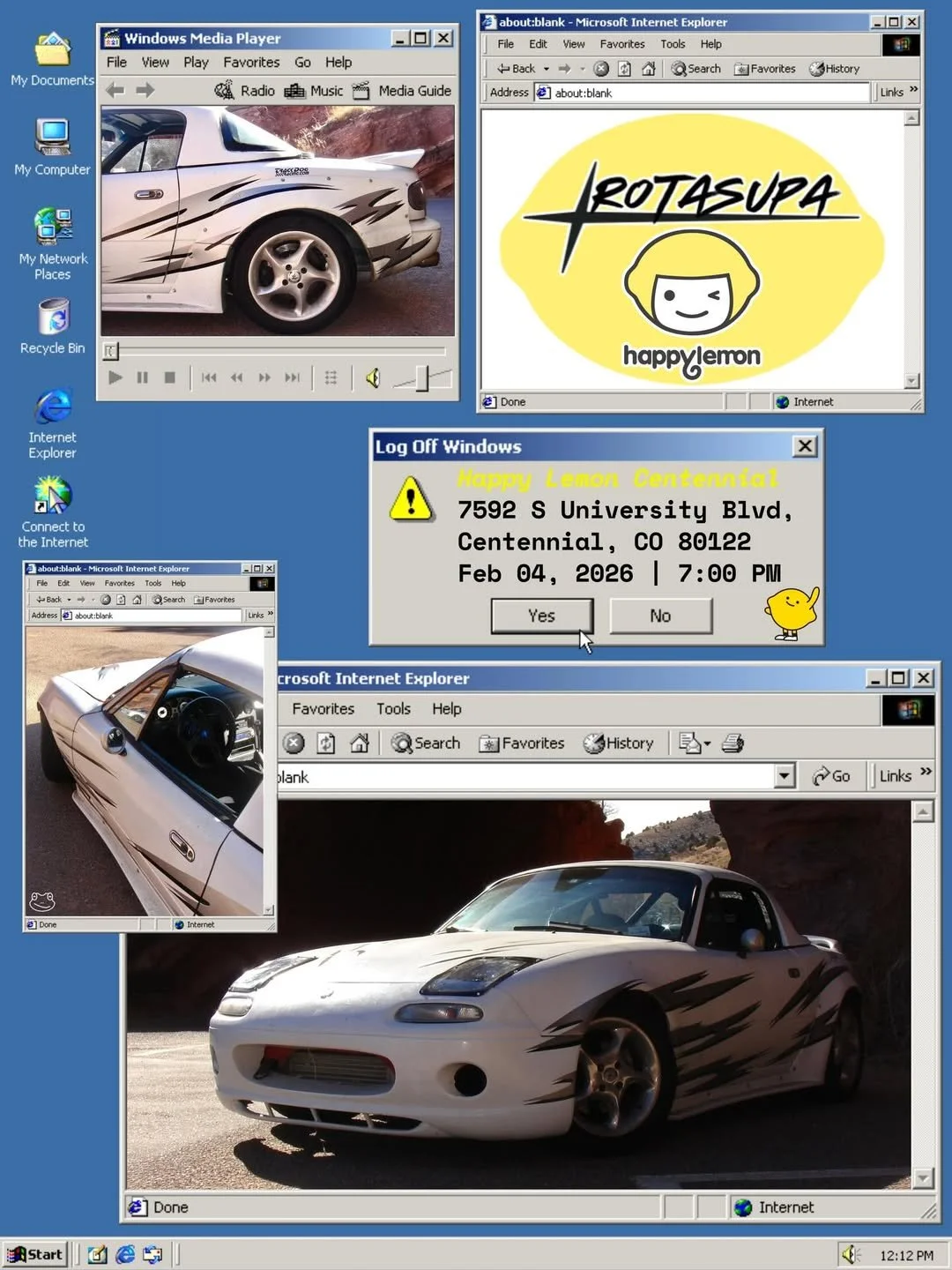
Task: Click the Media Player seek bar handle
Action: (x=110, y=352)
